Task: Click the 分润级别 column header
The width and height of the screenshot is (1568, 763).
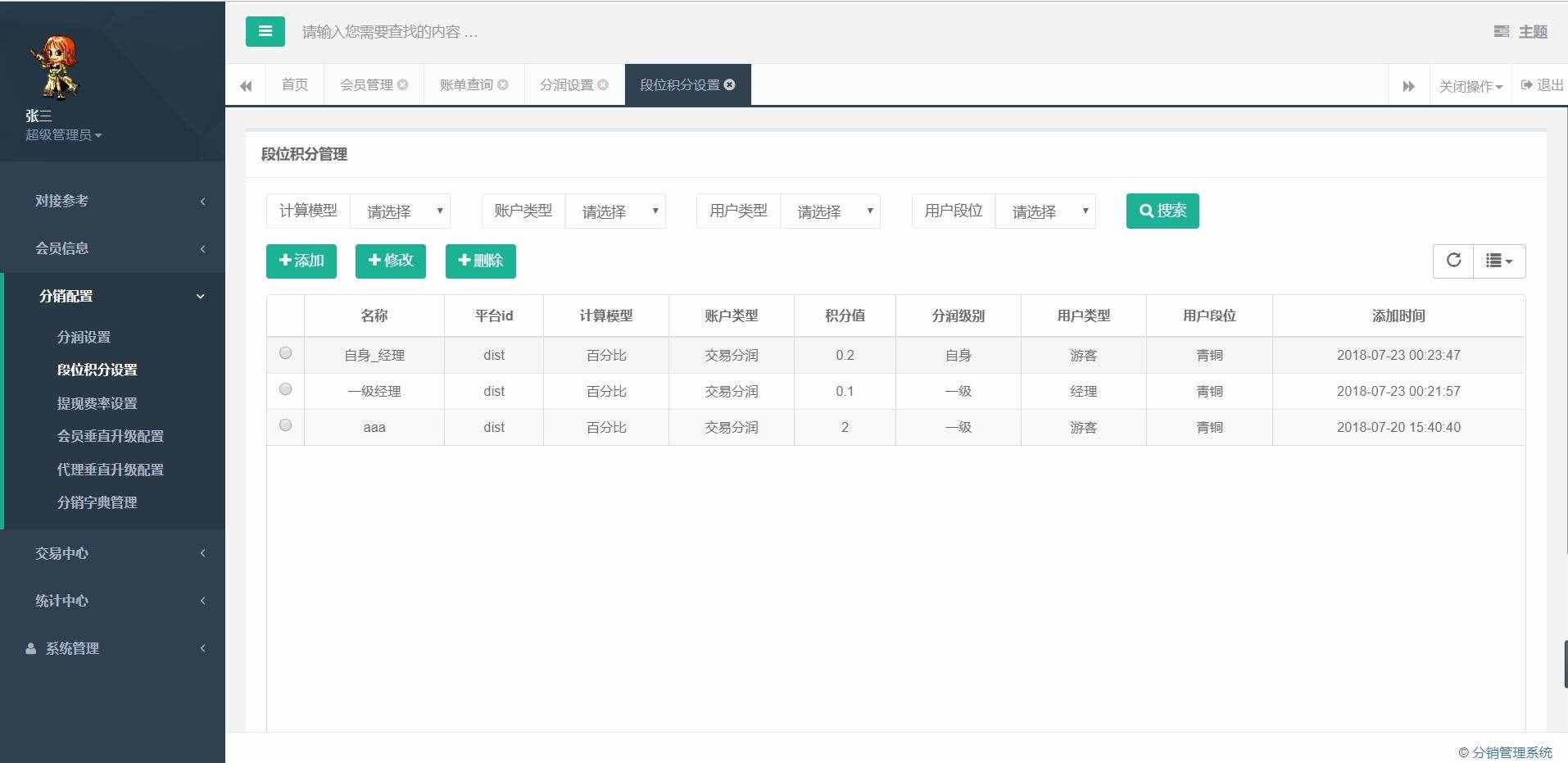Action: tap(958, 316)
